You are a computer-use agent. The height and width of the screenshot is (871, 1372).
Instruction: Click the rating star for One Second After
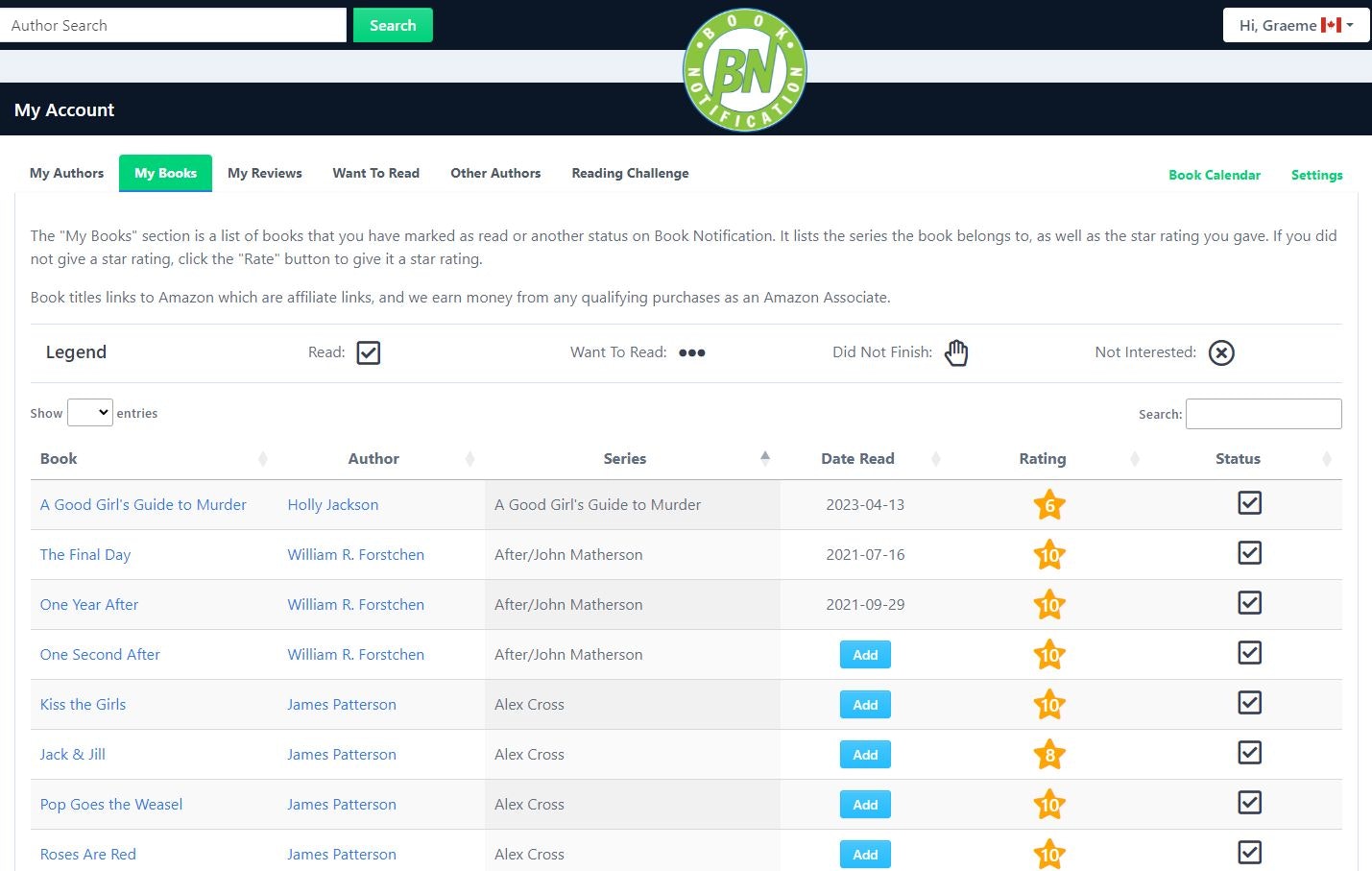click(1049, 655)
